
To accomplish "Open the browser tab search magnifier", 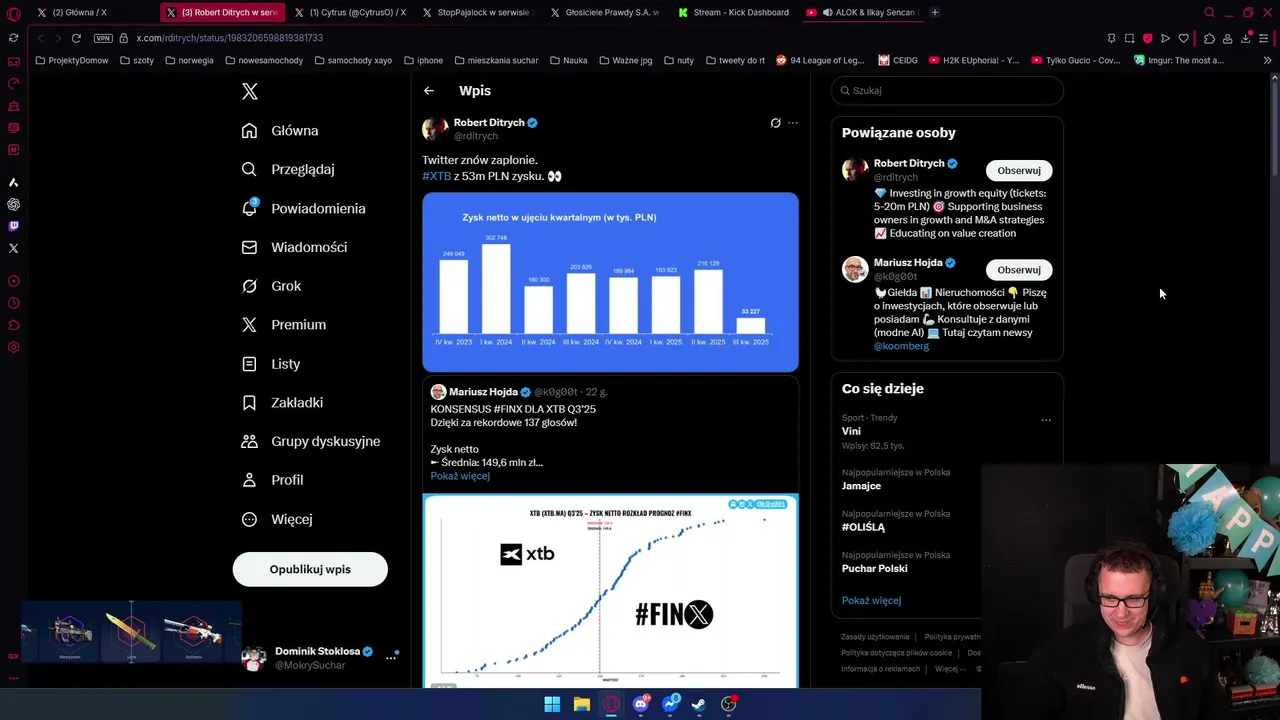I will coord(1209,13).
